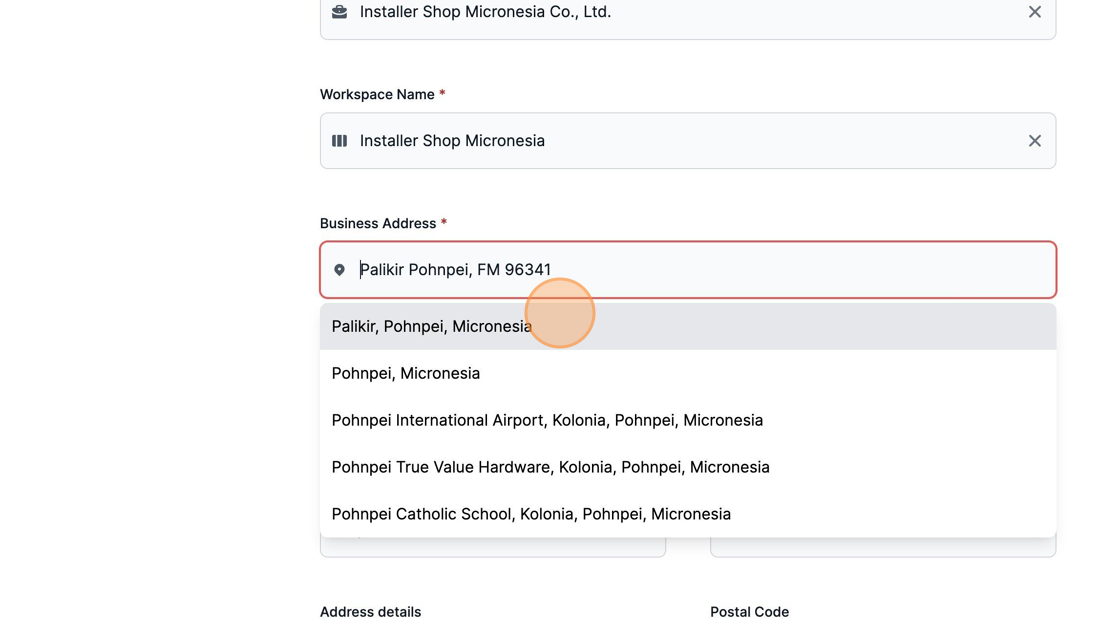
Task: Clear the company name with X icon
Action: pyautogui.click(x=1034, y=11)
